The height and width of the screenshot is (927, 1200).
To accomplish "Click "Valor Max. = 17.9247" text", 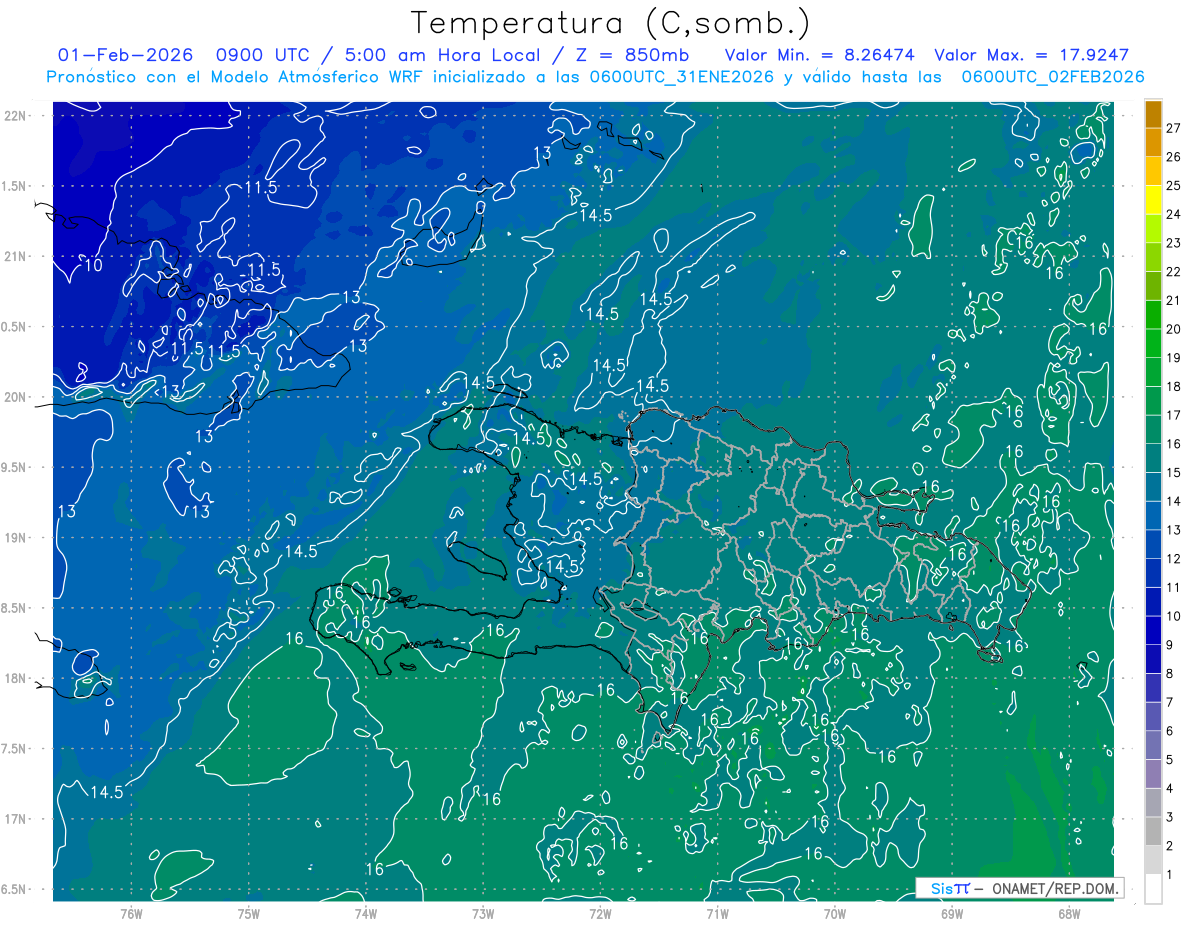I will click(1031, 55).
